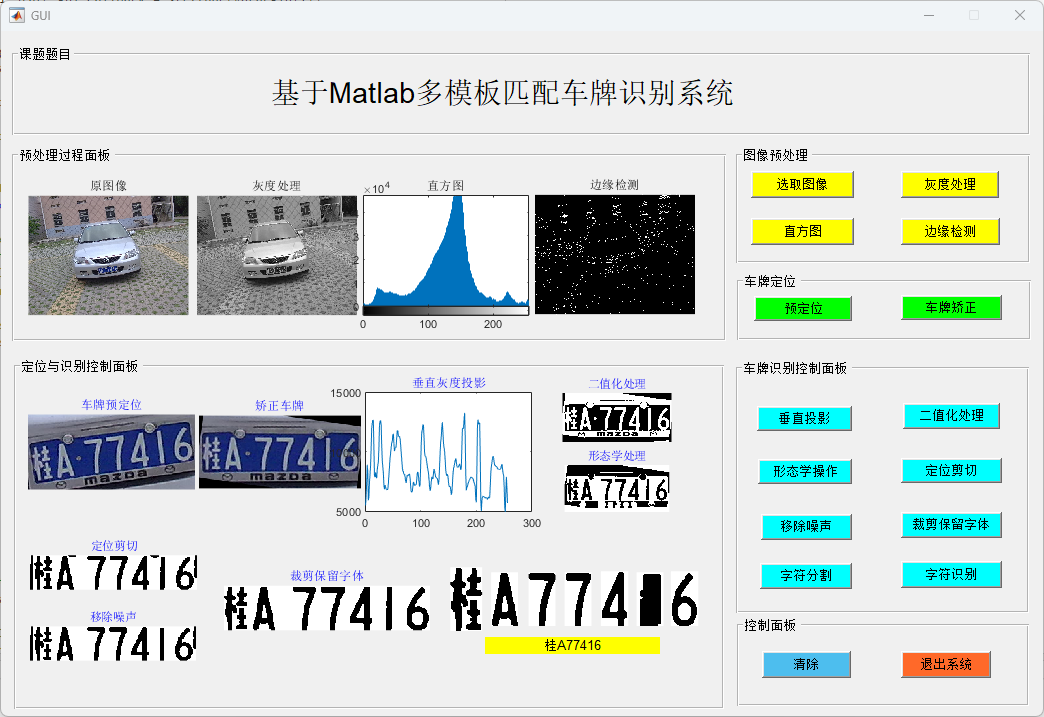This screenshot has height=717, width=1044.
Task: Select the 形态学处理 result image
Action: (617, 488)
